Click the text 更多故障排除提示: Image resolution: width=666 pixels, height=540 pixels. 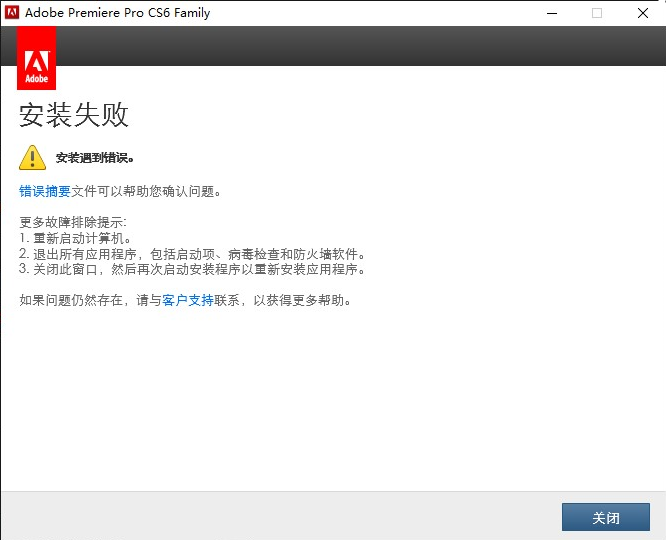[73, 222]
